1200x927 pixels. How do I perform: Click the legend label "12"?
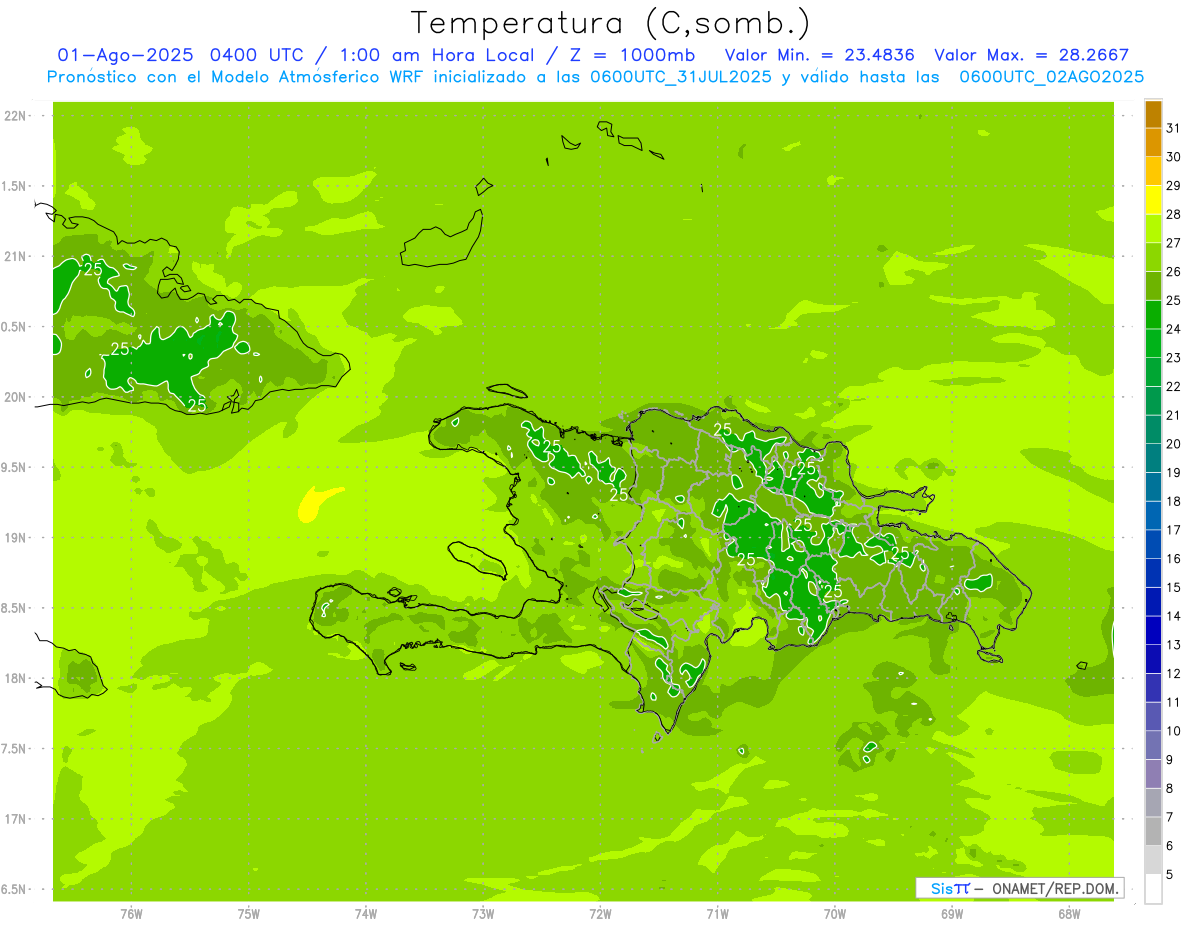1174,674
